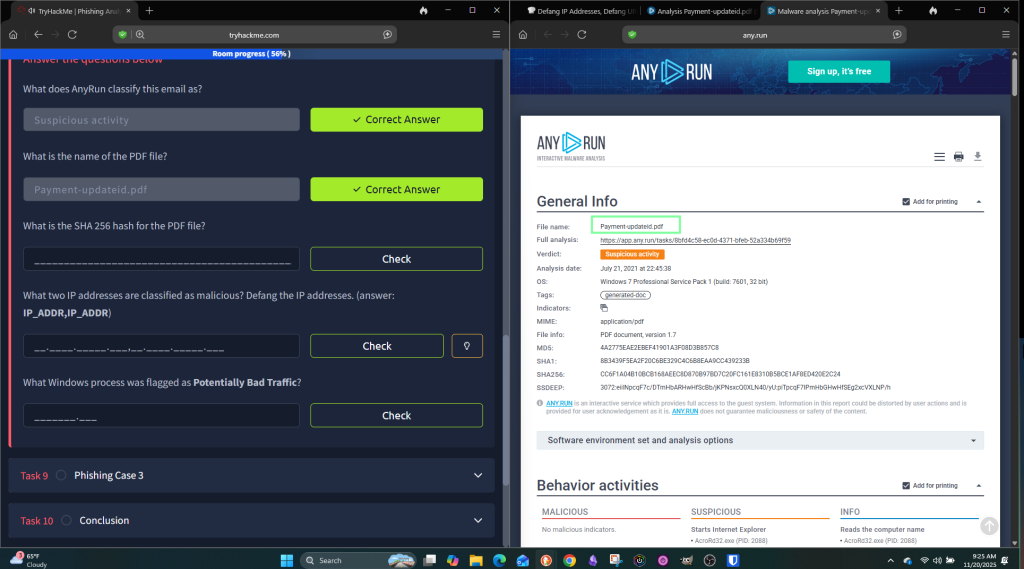The height and width of the screenshot is (569, 1024).
Task: Switch to the Analysis Payment-updateid.pdf tab
Action: click(698, 10)
